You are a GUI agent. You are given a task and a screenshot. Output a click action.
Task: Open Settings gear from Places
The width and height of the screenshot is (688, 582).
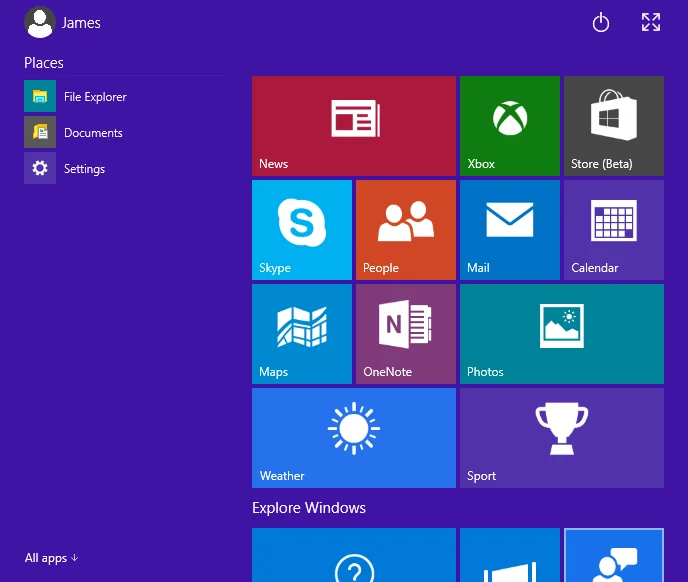[x=64, y=168]
